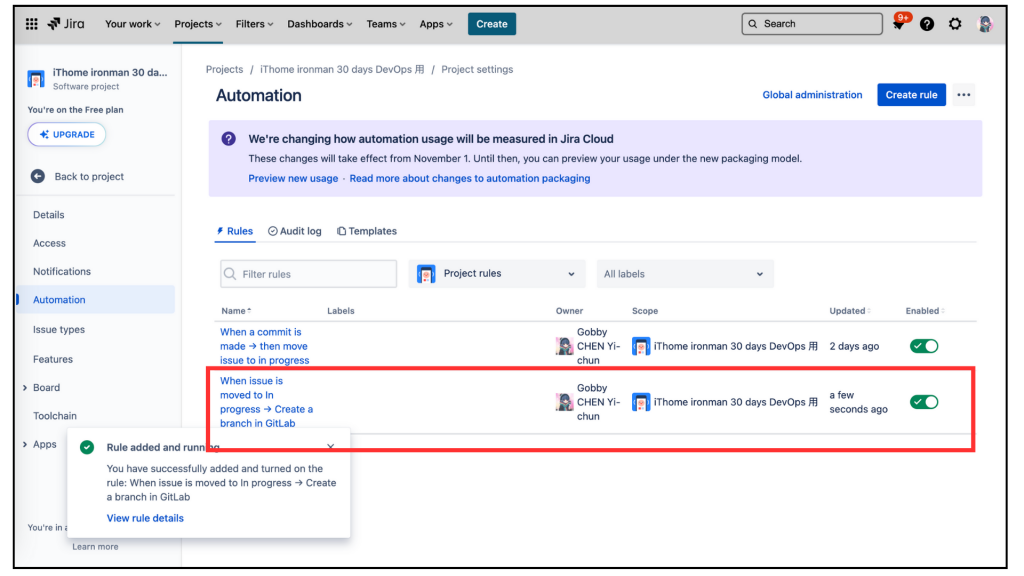
Task: Click the owner avatar in the commit rule row
Action: [x=564, y=346]
